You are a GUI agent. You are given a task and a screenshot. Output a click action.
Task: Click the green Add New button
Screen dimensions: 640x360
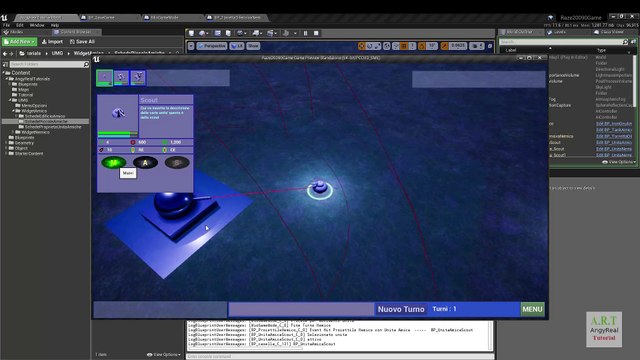pos(19,42)
